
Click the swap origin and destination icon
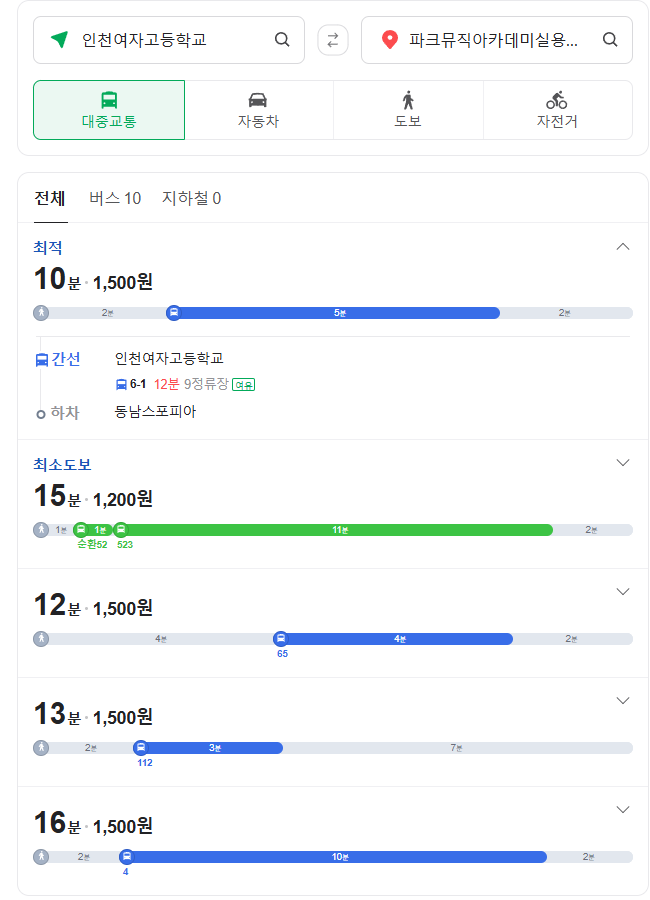pos(333,40)
